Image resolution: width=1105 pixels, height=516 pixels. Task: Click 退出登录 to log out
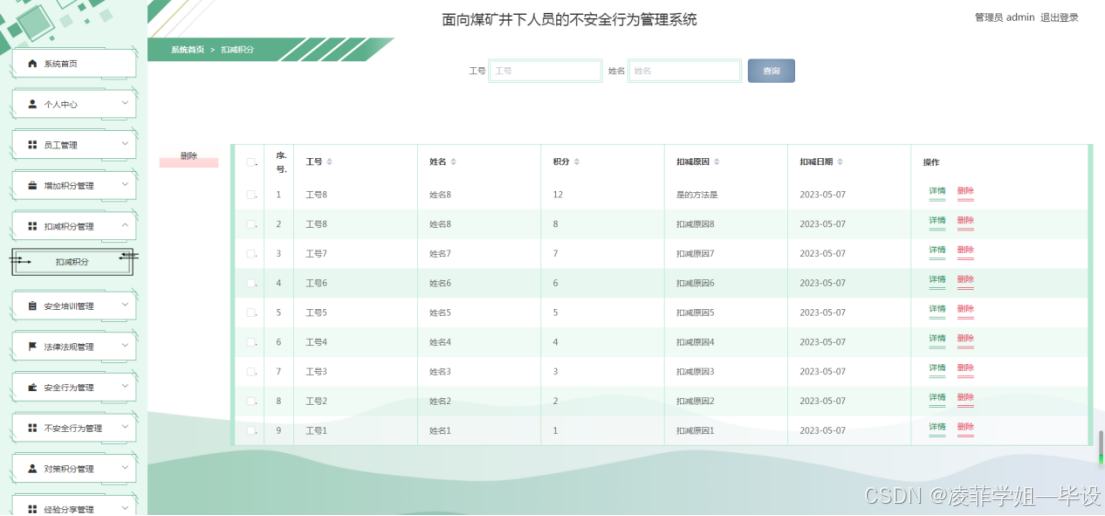[1059, 18]
